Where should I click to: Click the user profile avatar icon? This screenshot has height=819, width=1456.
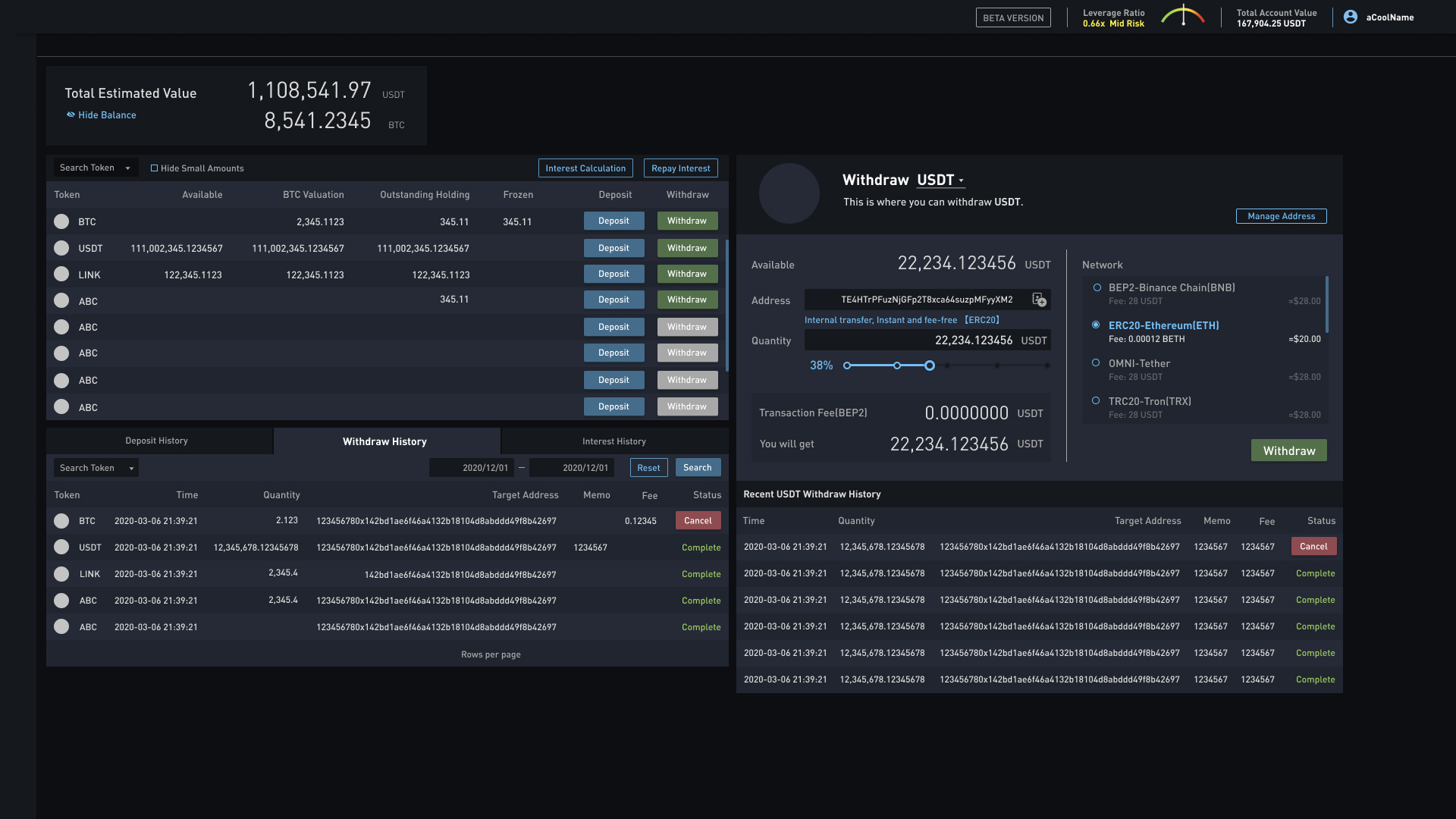tap(1350, 17)
